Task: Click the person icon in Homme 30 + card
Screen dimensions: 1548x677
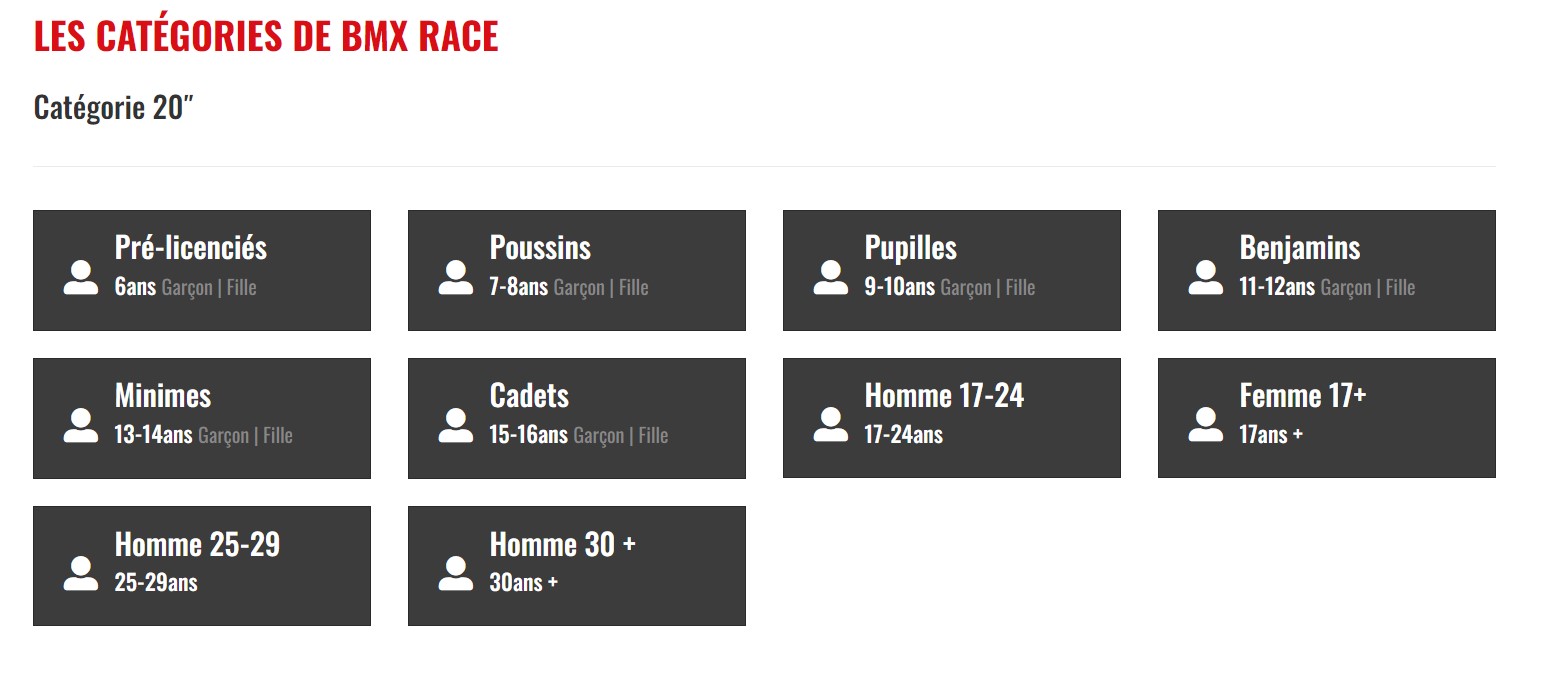Action: click(x=456, y=574)
